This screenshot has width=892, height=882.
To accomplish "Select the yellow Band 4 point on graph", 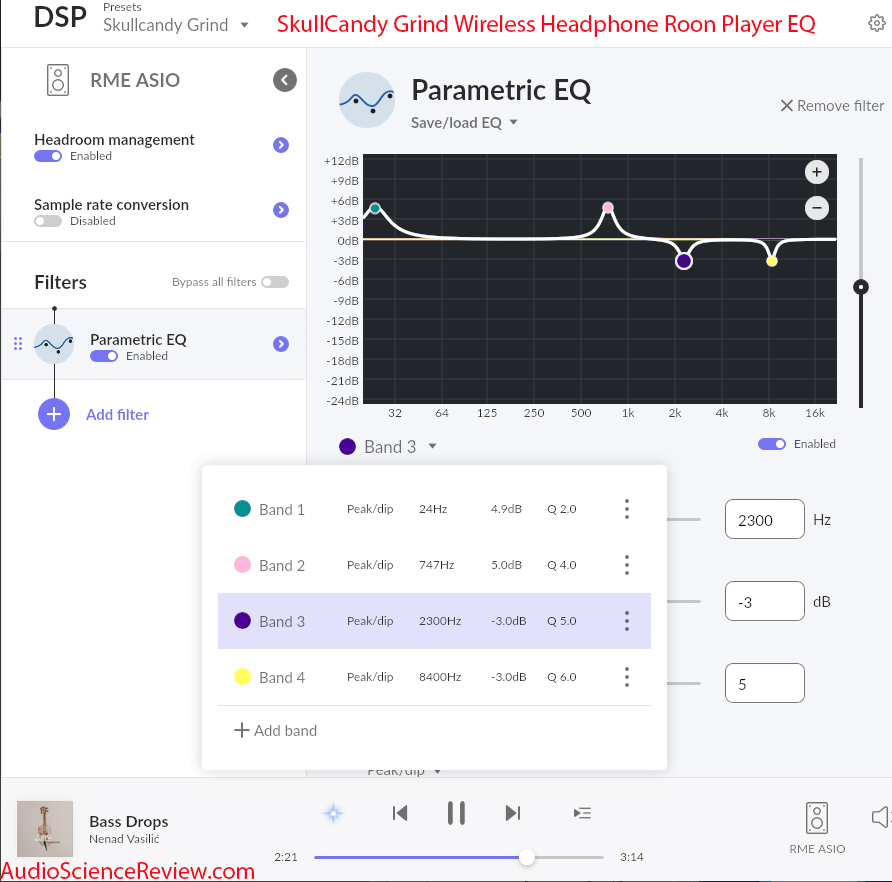I will click(x=771, y=261).
